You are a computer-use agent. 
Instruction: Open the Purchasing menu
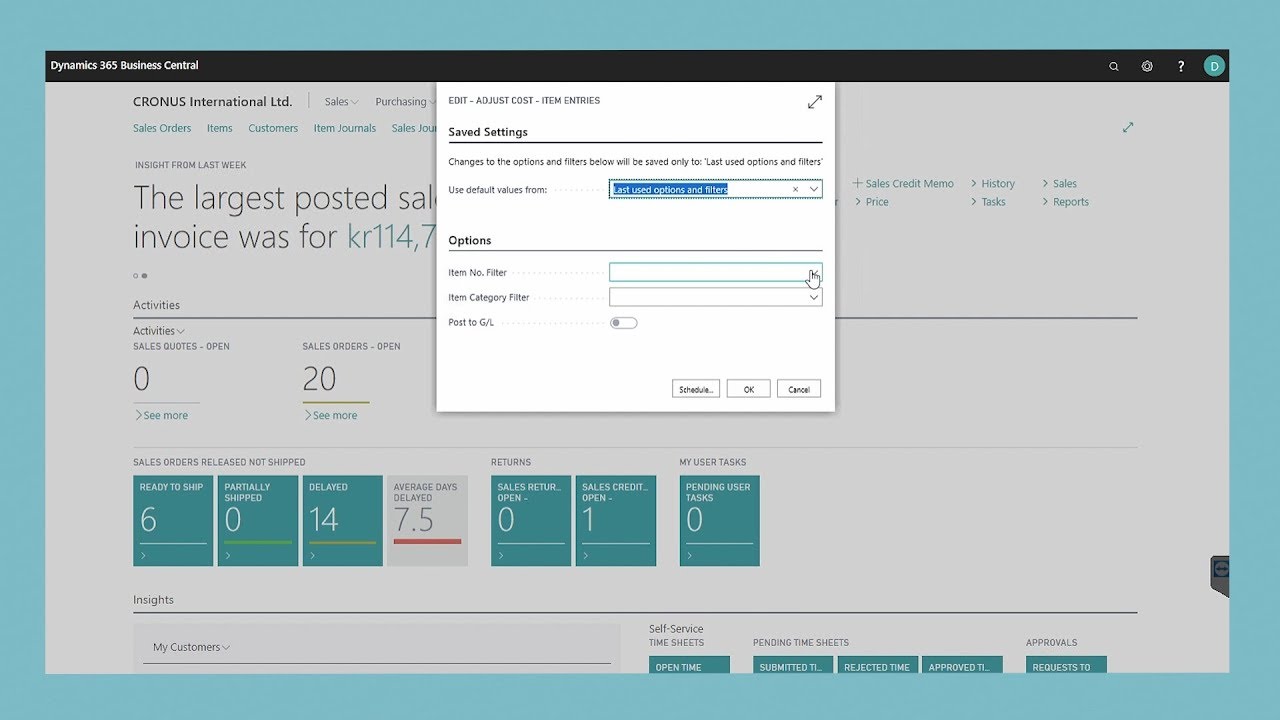403,102
